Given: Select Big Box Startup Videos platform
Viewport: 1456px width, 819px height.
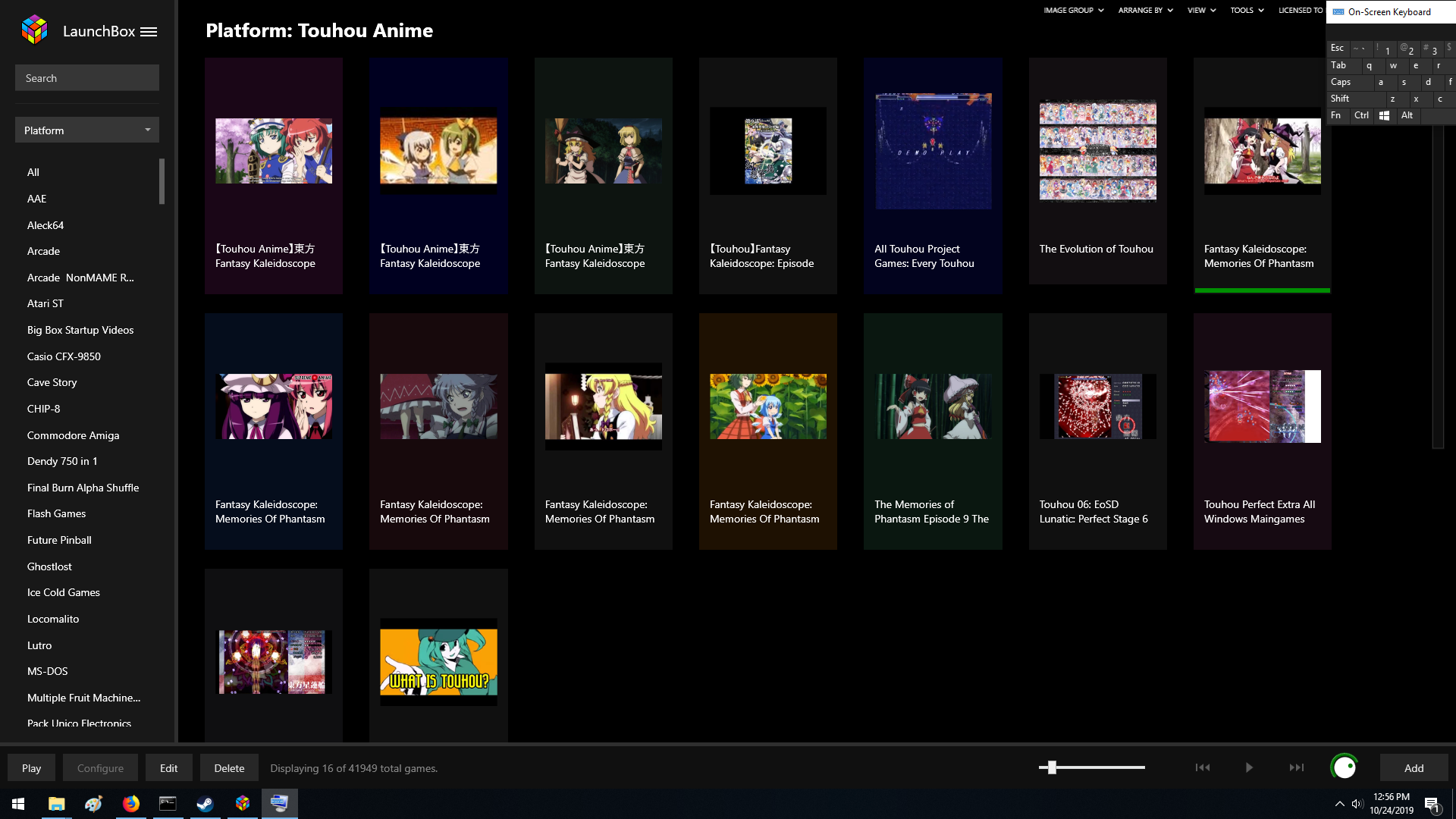Looking at the screenshot, I should point(80,330).
